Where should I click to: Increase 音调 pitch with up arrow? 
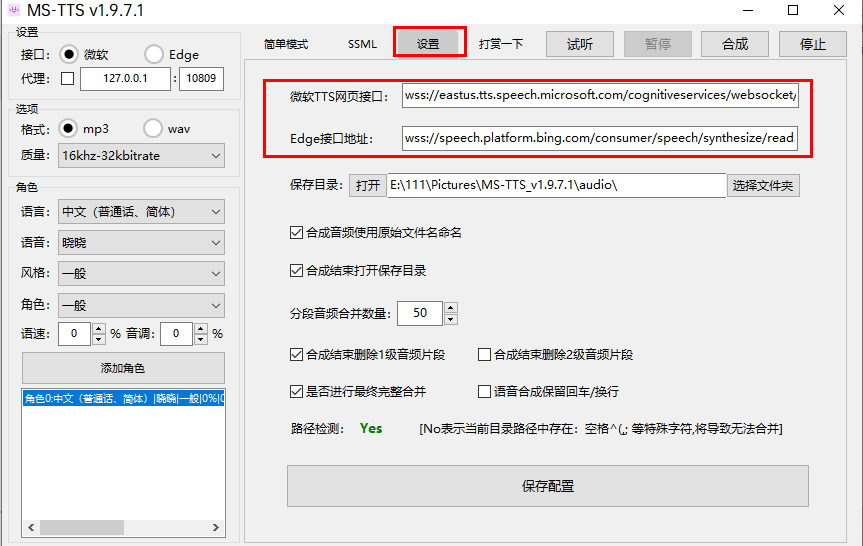click(201, 329)
